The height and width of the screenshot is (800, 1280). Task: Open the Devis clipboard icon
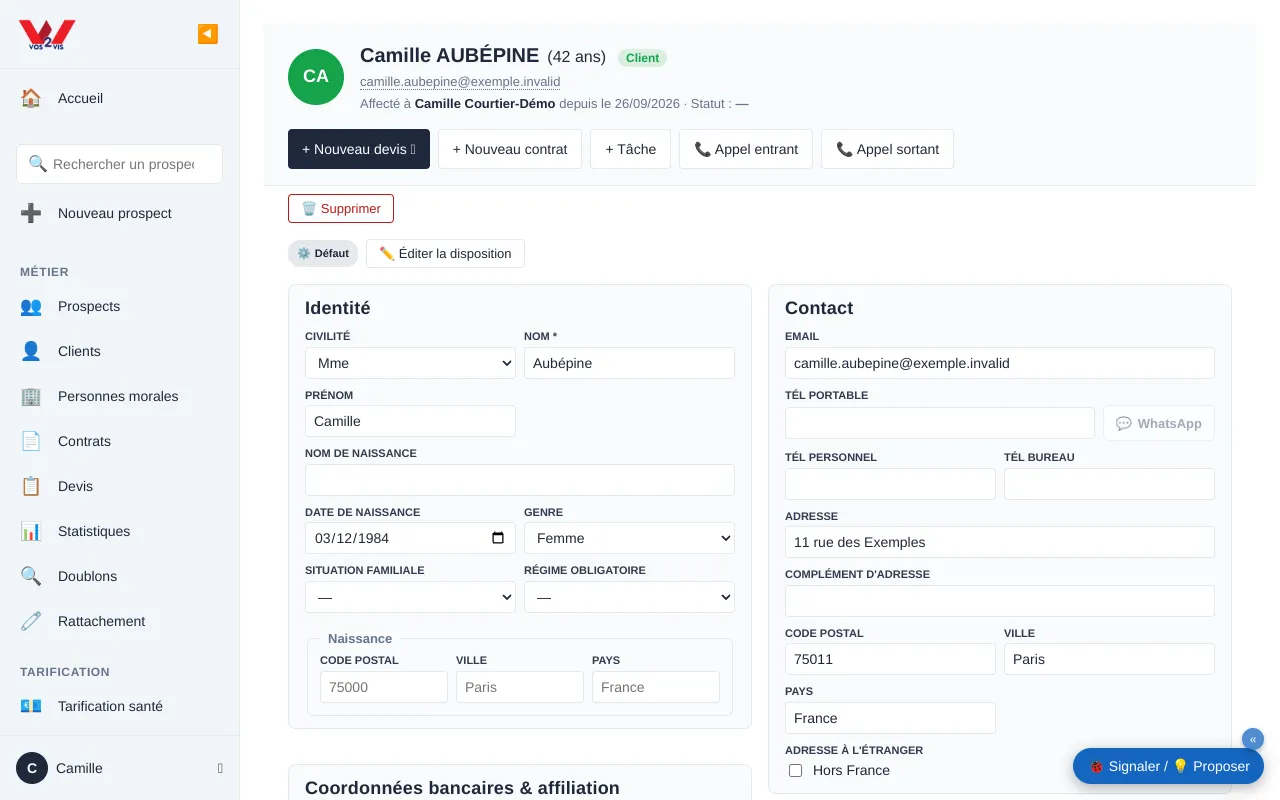click(31, 486)
